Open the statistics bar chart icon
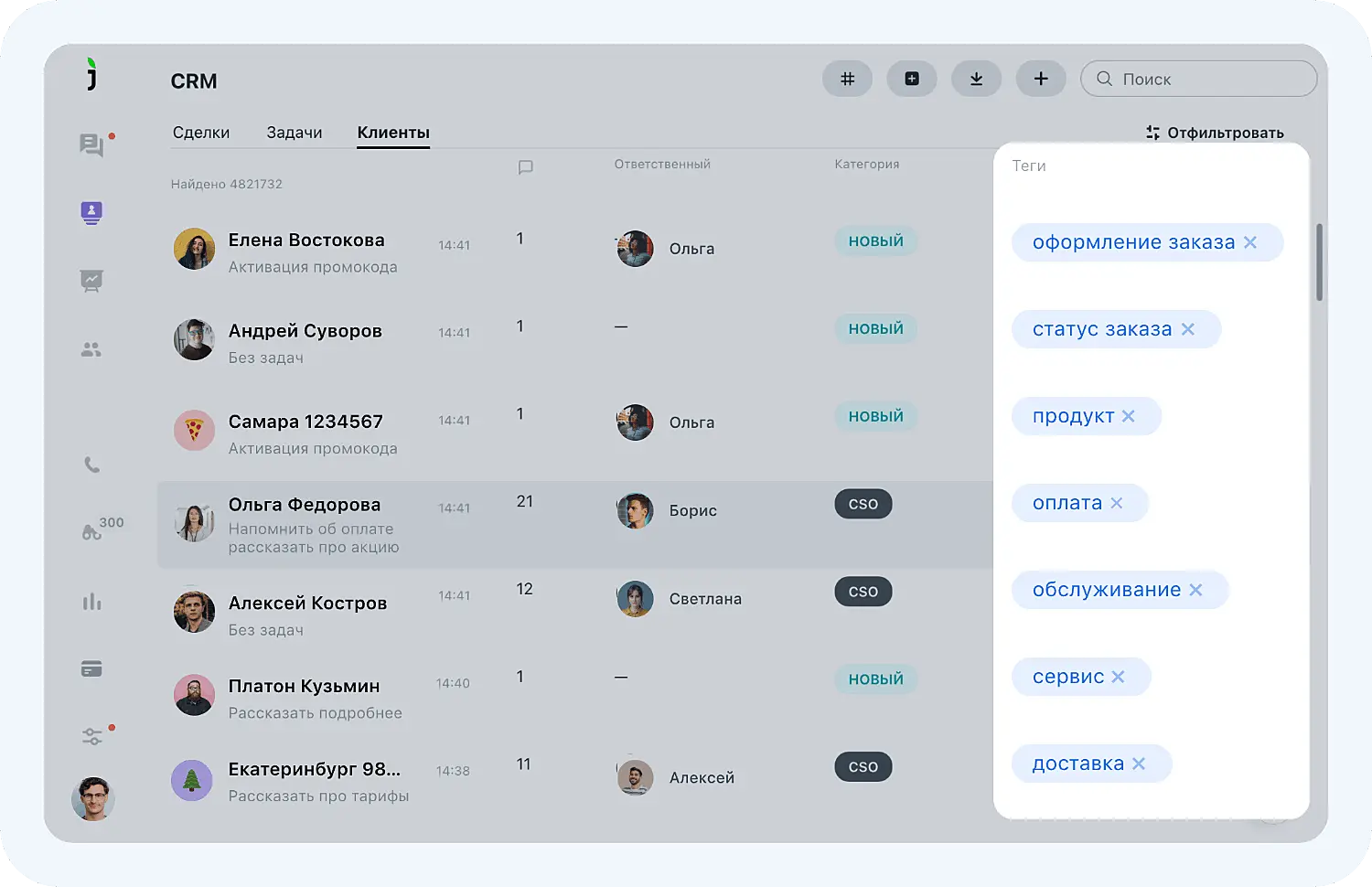This screenshot has width=1372, height=887. [x=91, y=601]
